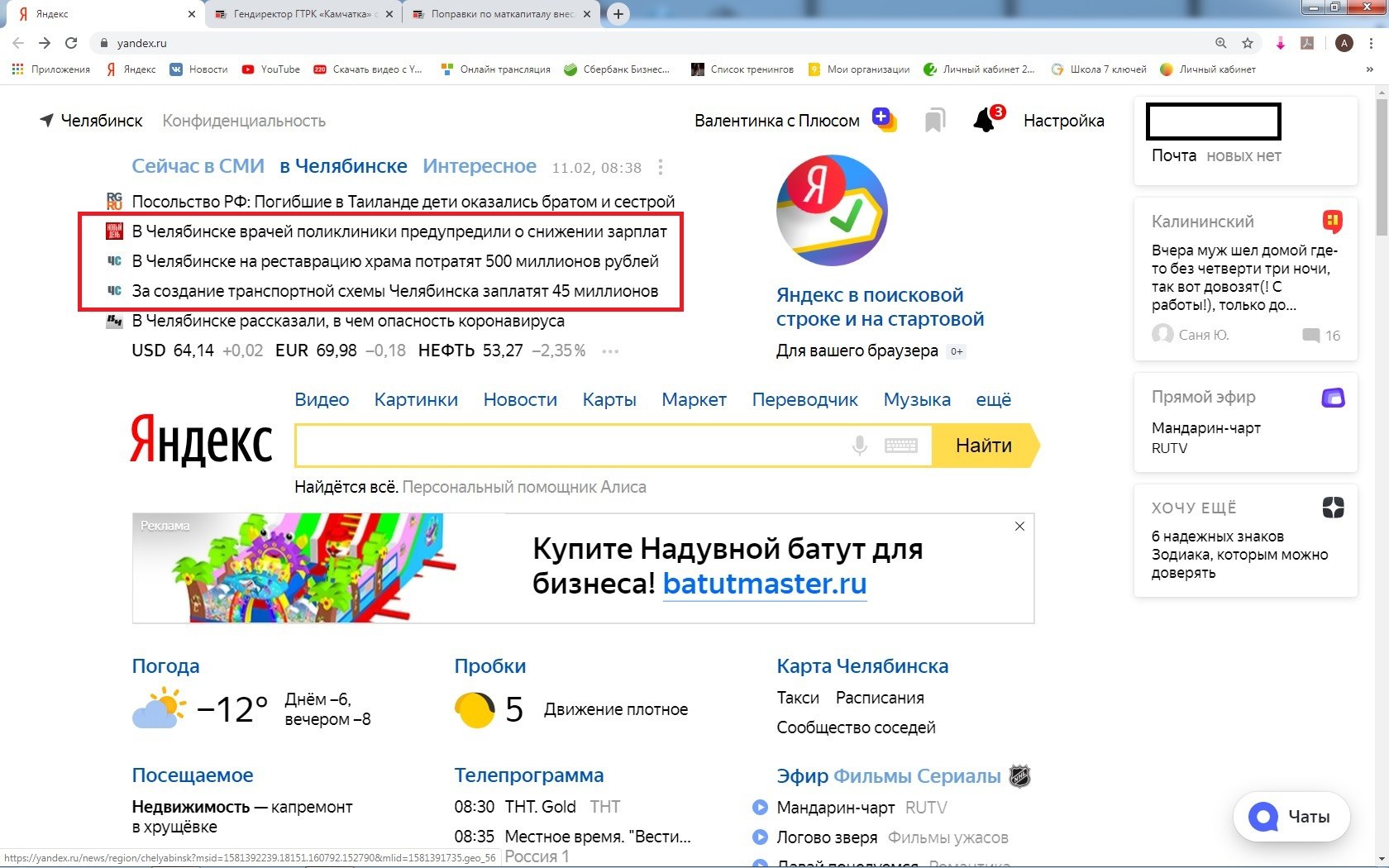Open notifications bell with 3 alerts
The image size is (1389, 868).
pos(987,119)
